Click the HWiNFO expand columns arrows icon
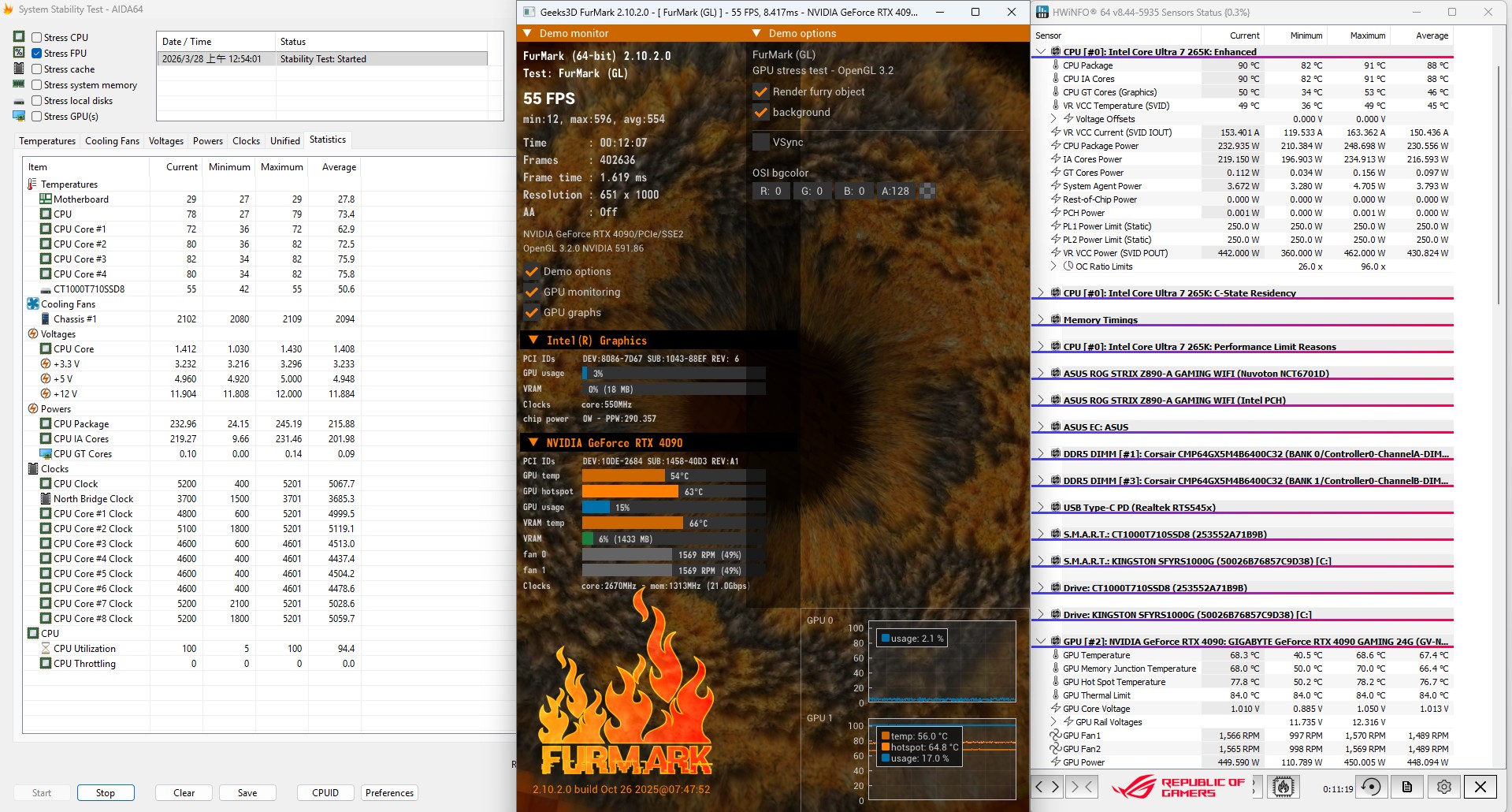Viewport: 1512px width, 812px height. (x=1047, y=787)
